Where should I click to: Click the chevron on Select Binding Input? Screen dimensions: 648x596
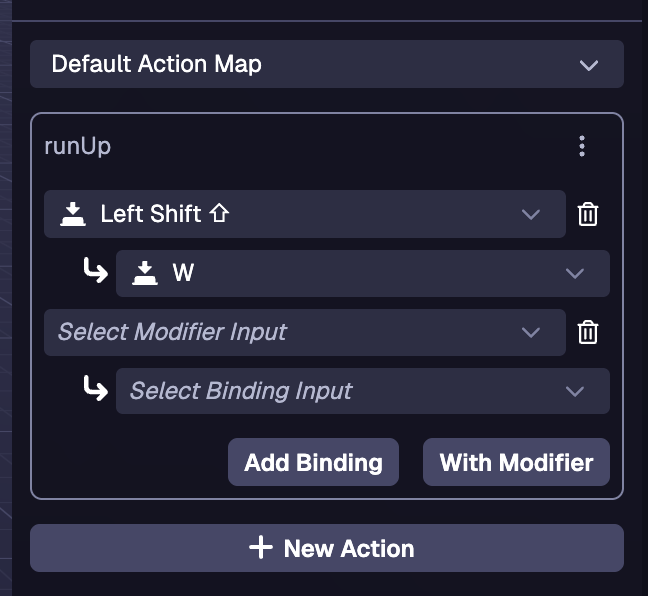coord(574,391)
